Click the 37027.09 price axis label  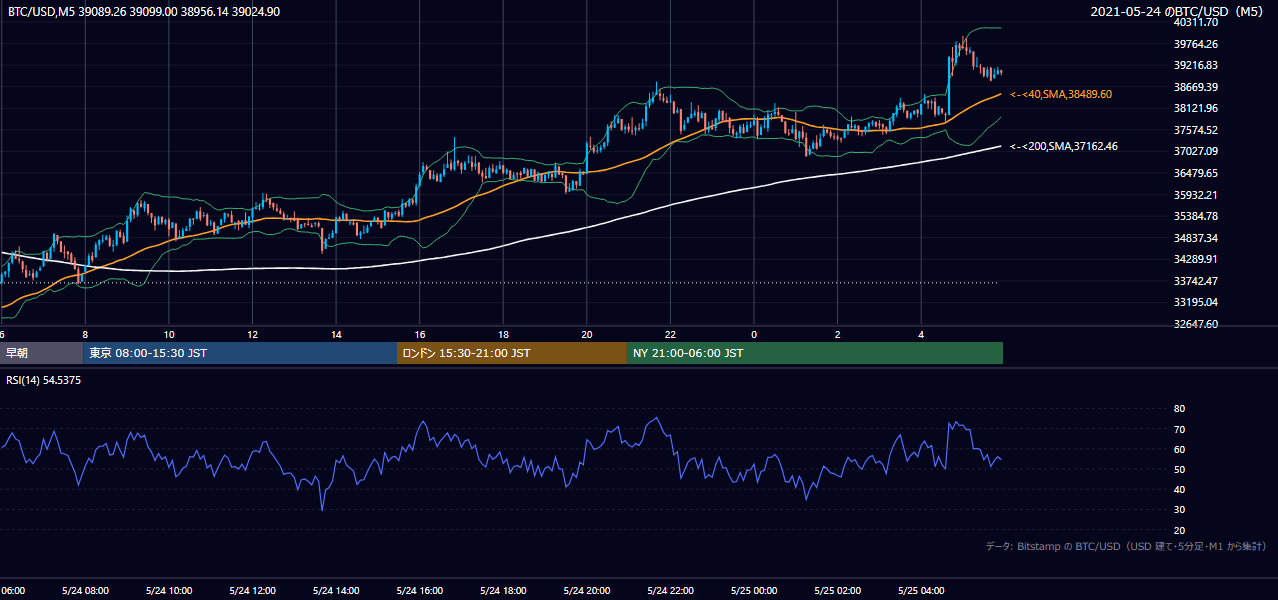[x=1196, y=151]
